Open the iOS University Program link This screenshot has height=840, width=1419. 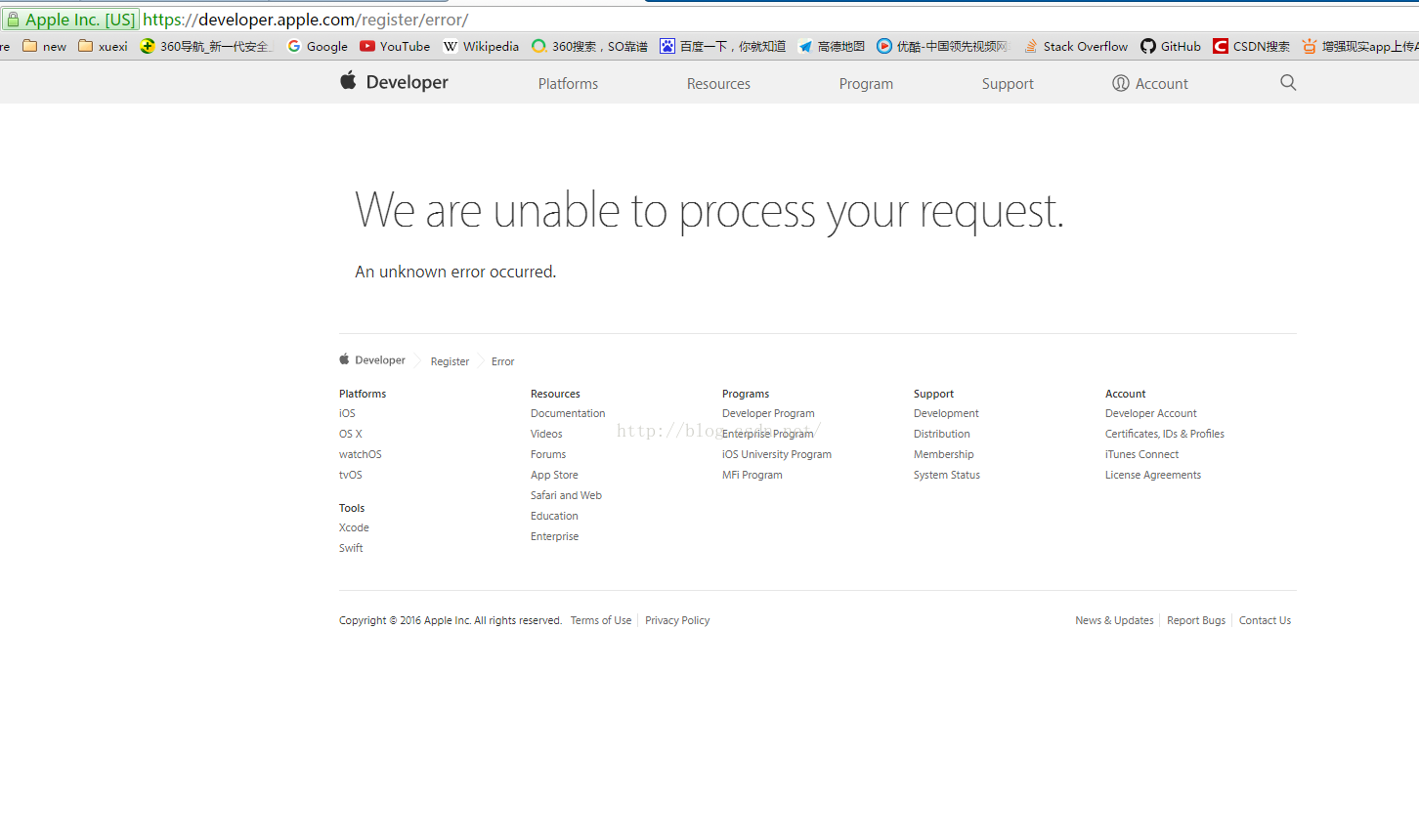pos(777,454)
